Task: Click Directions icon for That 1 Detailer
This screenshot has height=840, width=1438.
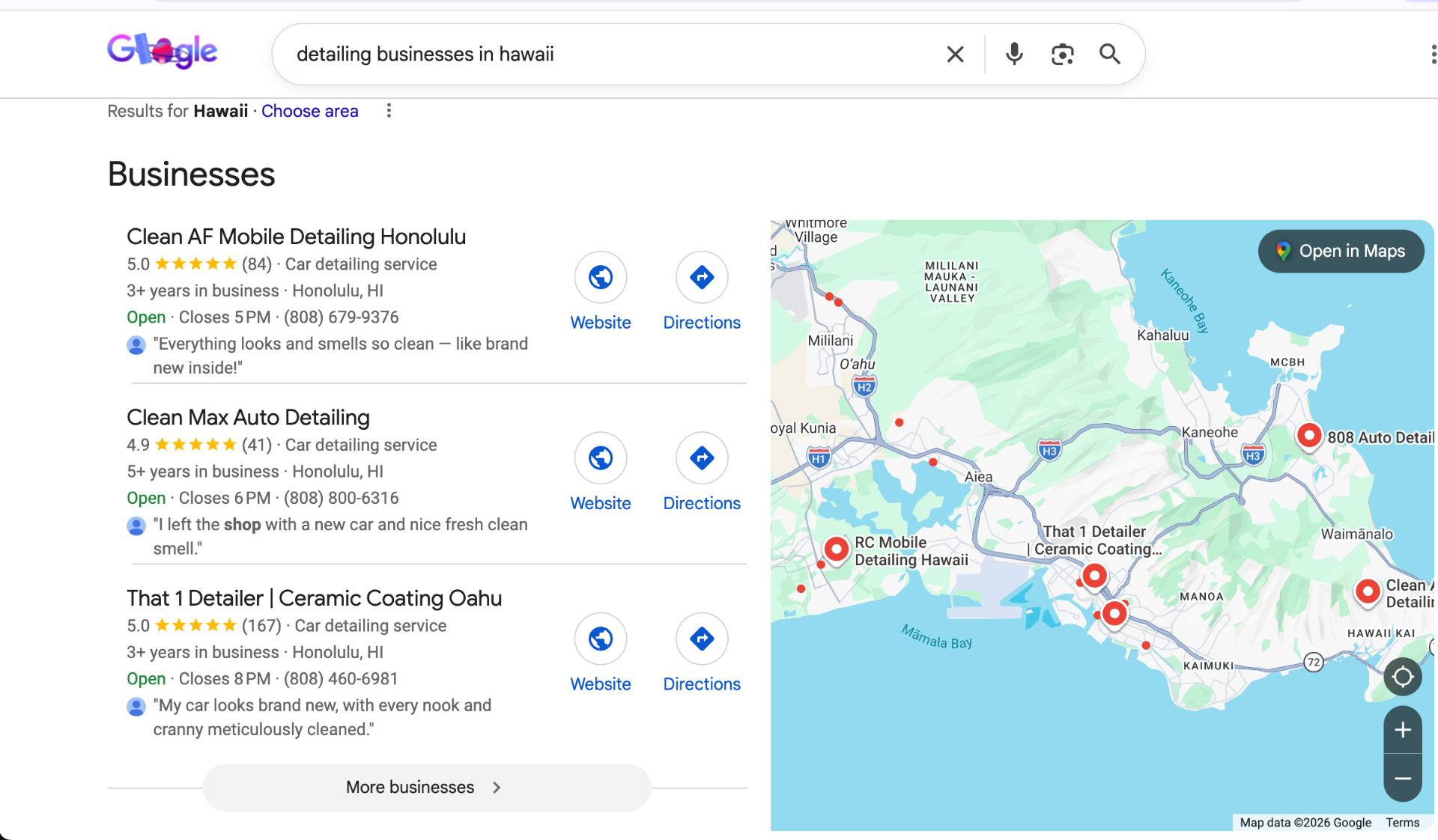Action: click(x=702, y=639)
